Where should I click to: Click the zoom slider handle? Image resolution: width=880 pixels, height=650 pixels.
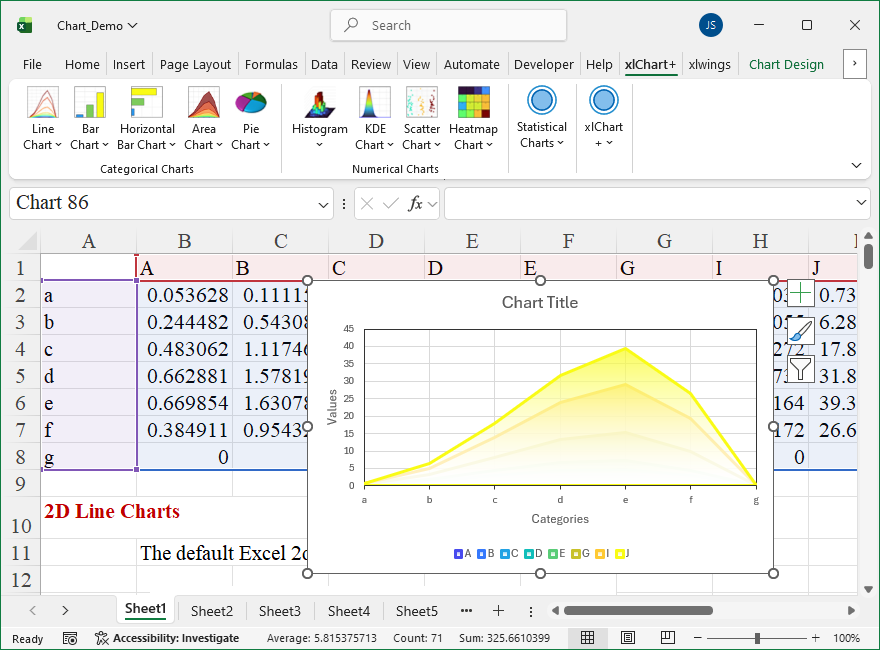[757, 638]
